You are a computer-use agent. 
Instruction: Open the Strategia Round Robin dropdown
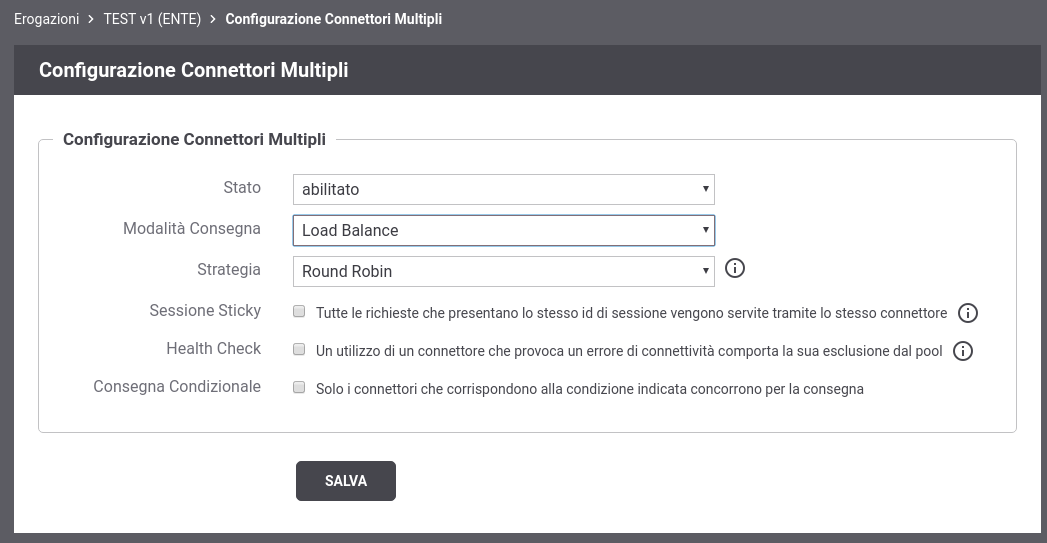pyautogui.click(x=503, y=272)
